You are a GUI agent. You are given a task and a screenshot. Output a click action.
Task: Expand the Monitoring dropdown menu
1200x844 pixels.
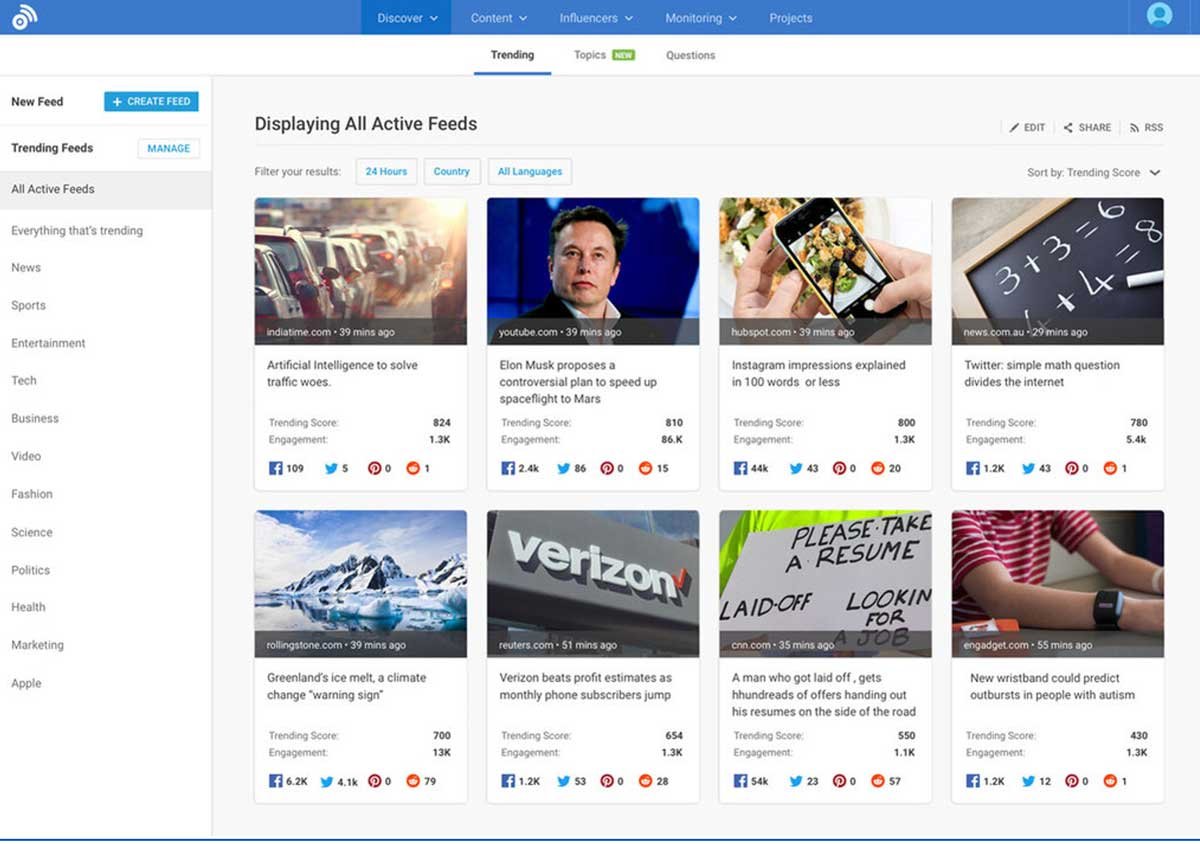coord(701,18)
